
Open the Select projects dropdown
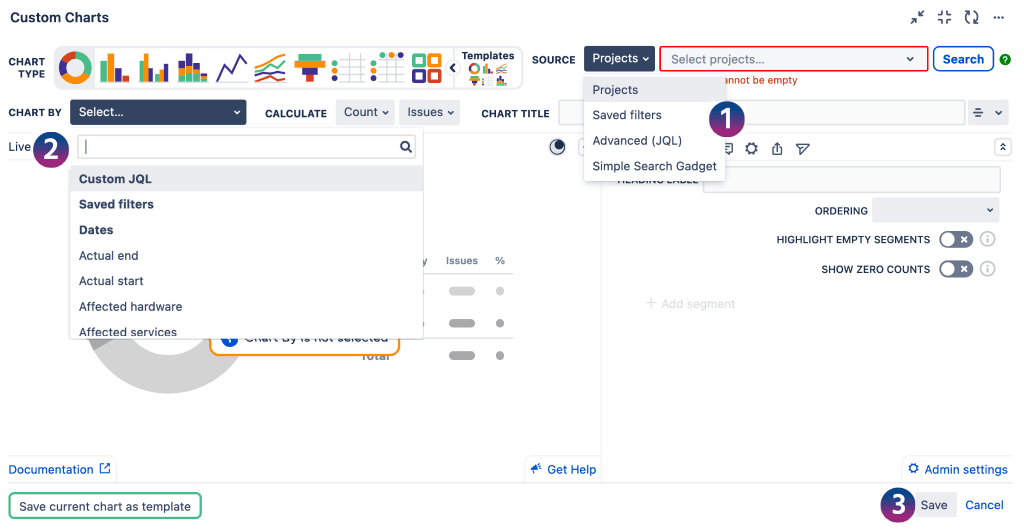click(x=793, y=59)
